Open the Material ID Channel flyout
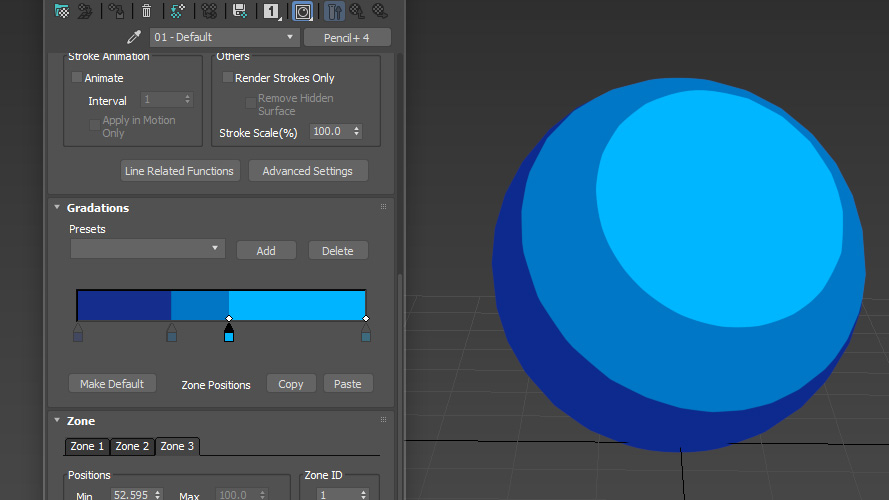Image resolution: width=889 pixels, height=500 pixels. point(272,11)
